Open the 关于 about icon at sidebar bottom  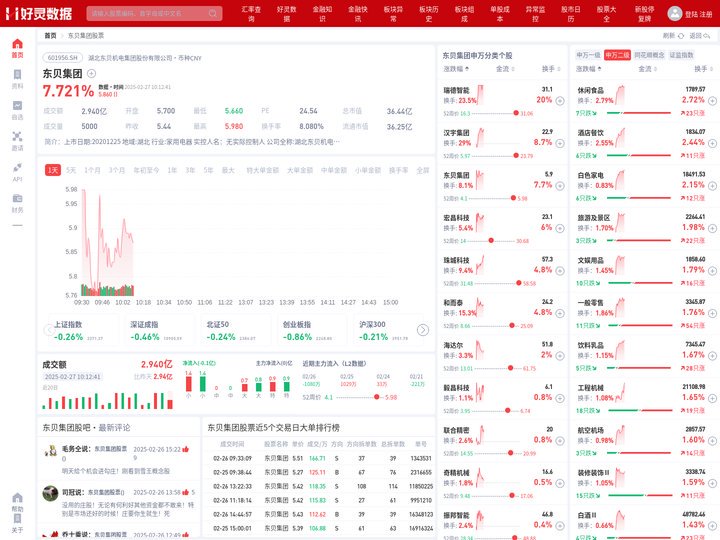(x=17, y=518)
